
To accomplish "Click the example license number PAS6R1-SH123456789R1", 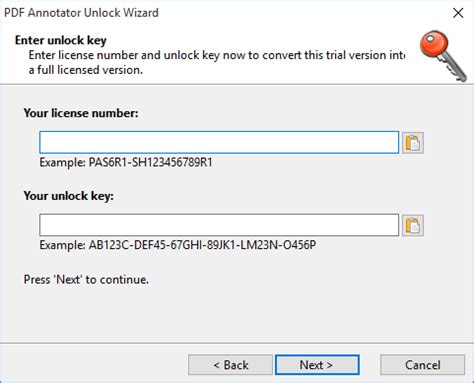I will [150, 163].
